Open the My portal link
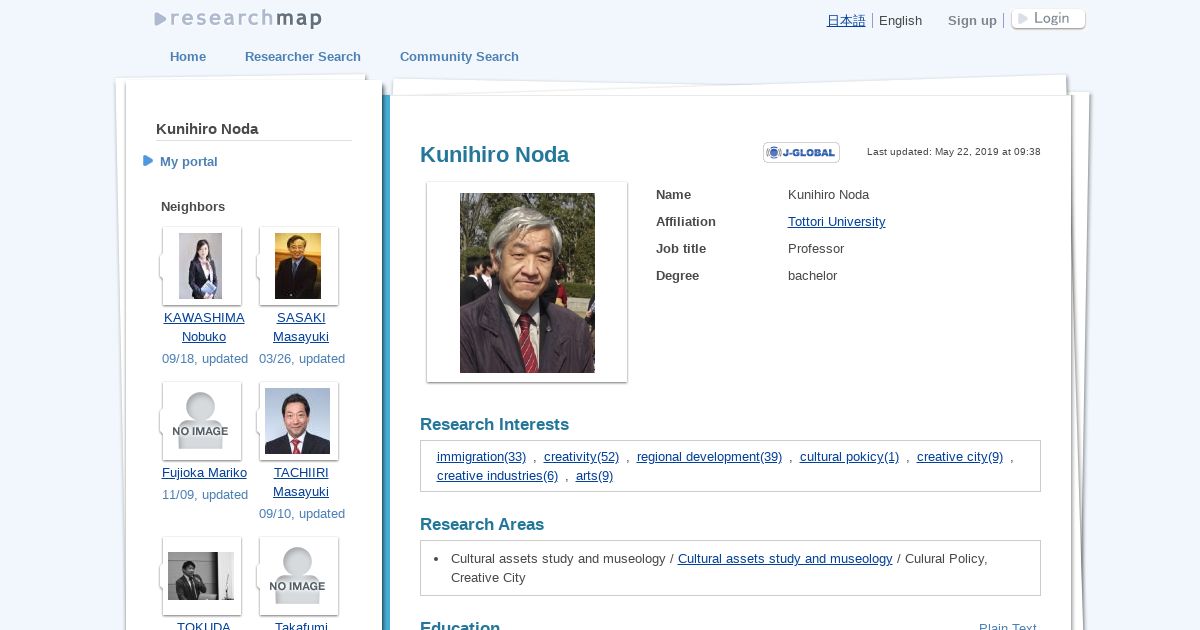Screen dimensions: 1200x630 tap(189, 161)
